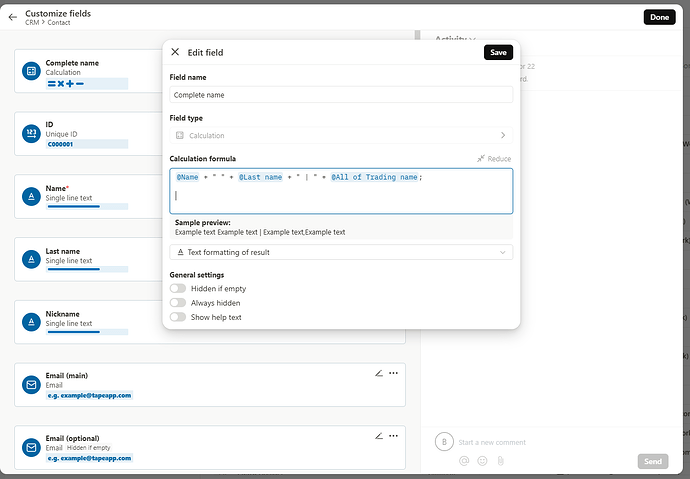Close the Edit field dialog
Screen dimensions: 690x479
pyautogui.click(x=175, y=52)
